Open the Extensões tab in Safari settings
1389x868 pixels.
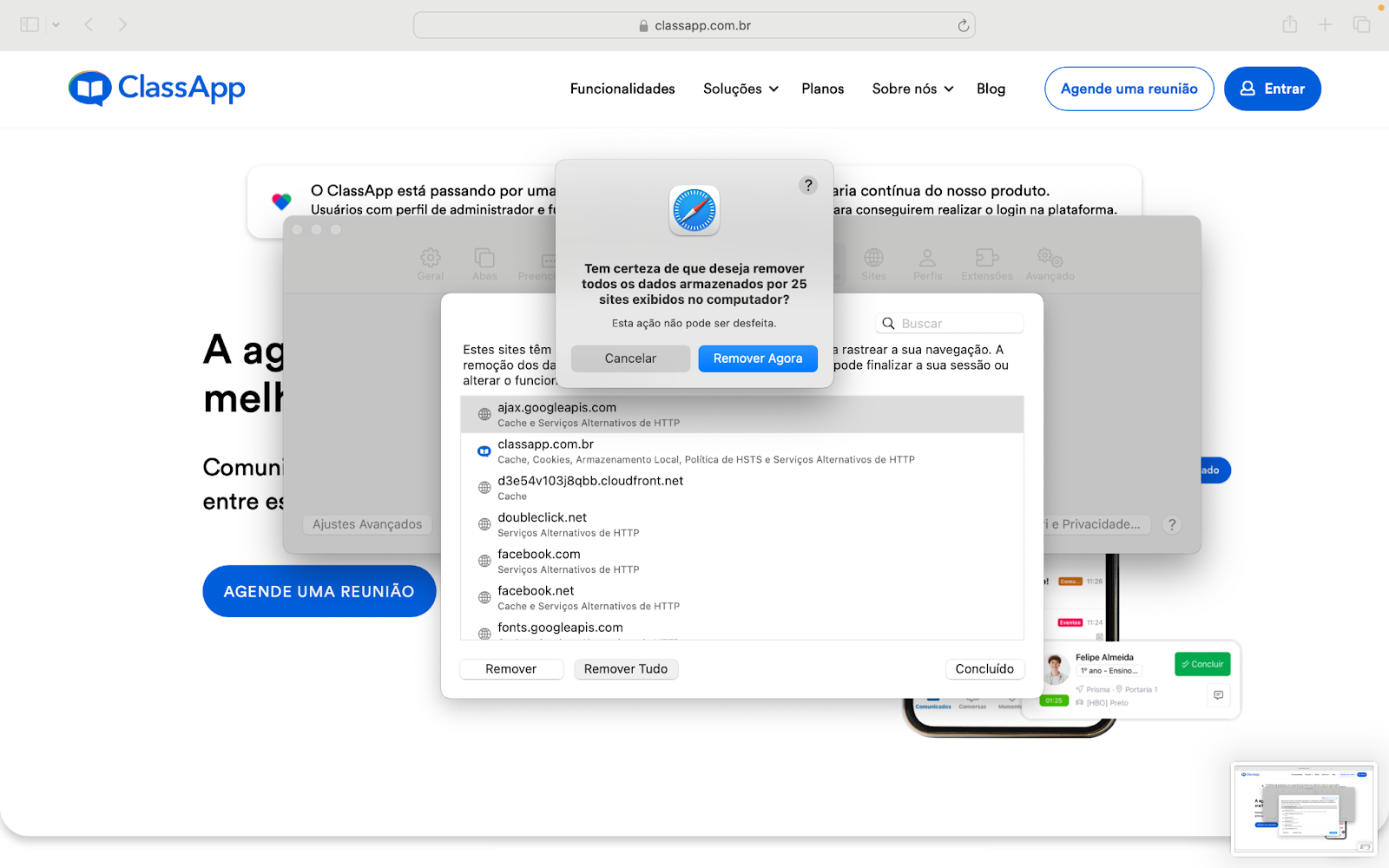(987, 264)
